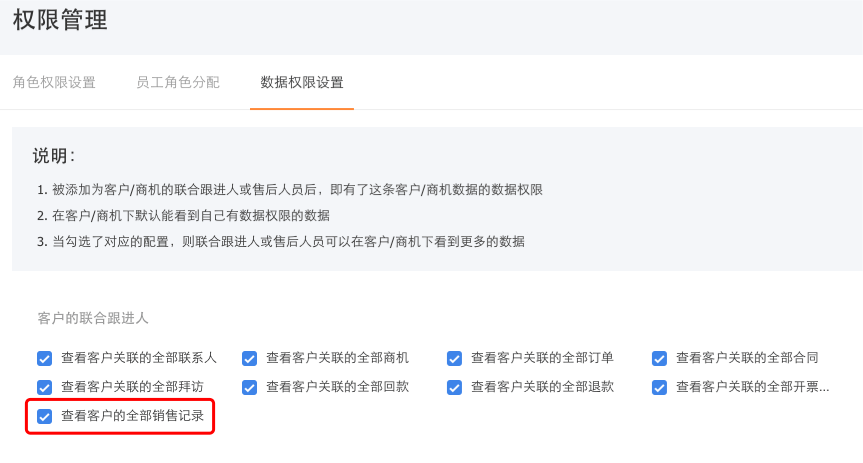Toggle 查看客户关联的全部拜访 checkbox
Screen dimensions: 863x463
tap(45, 387)
